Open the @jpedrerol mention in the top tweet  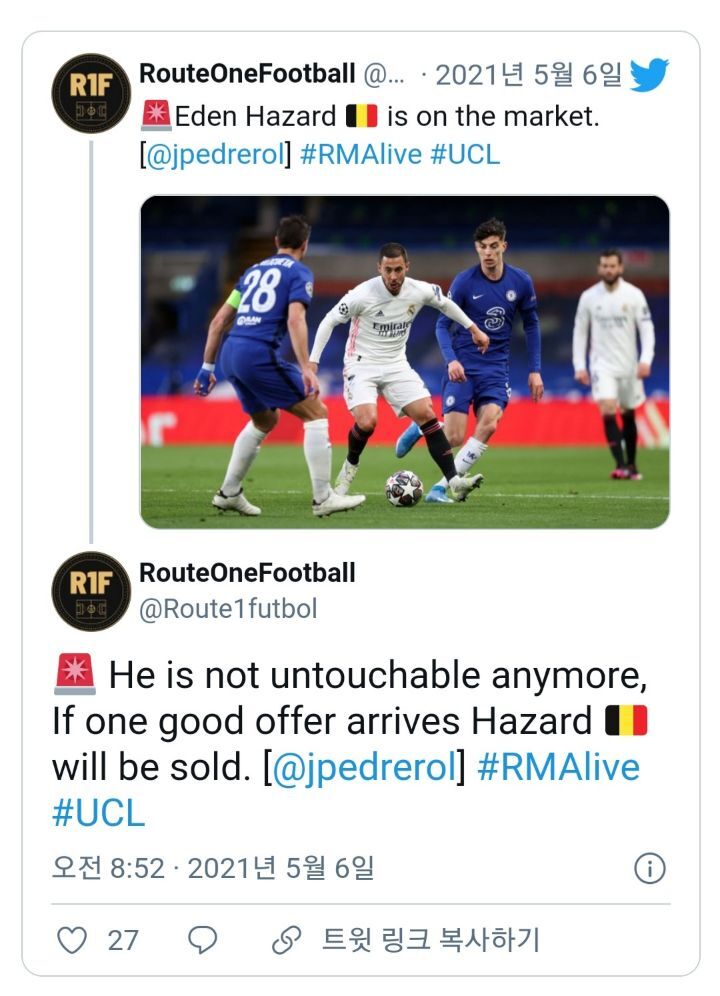(215, 155)
